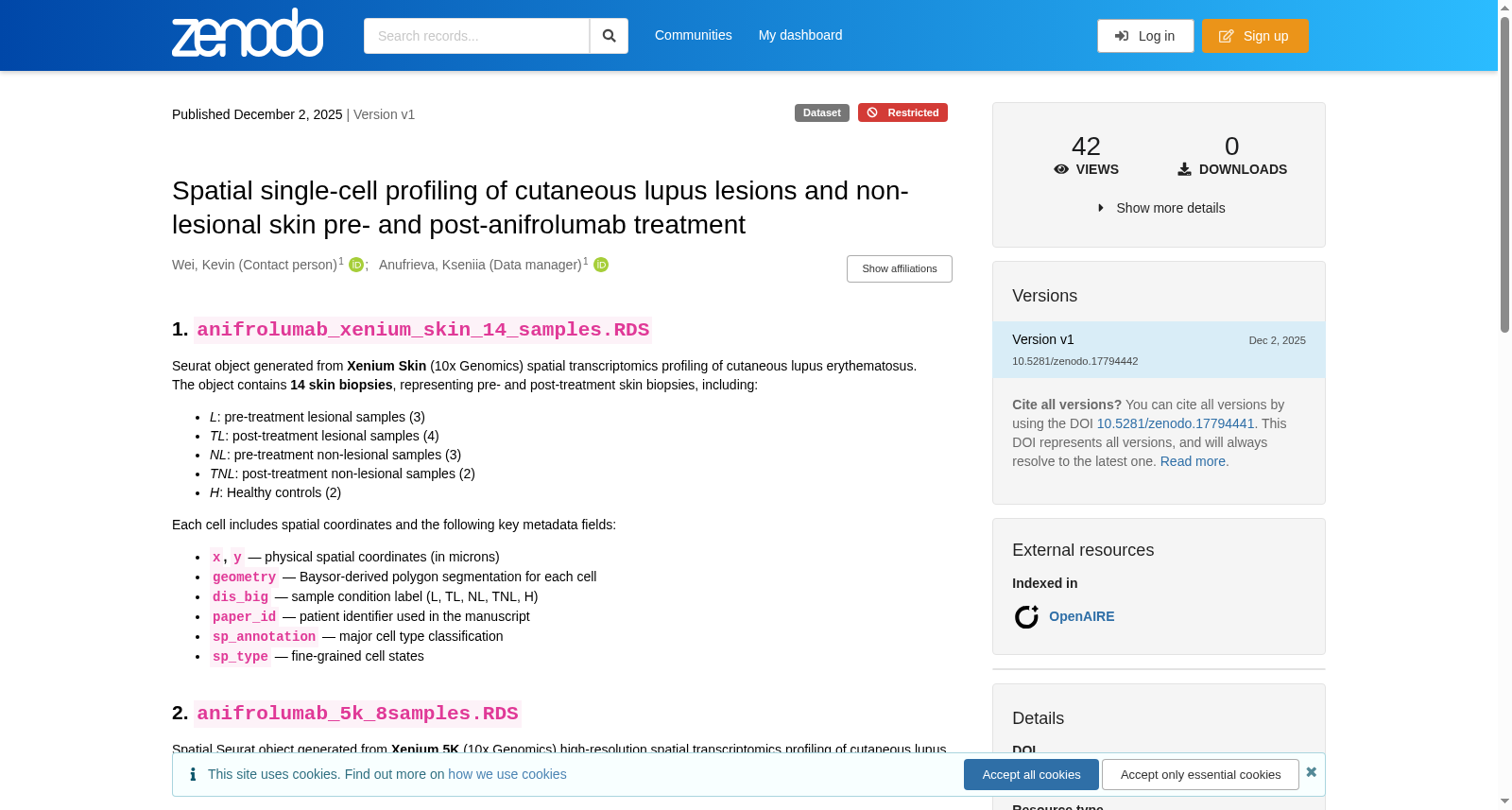Click the OpenAIRE logo icon

(x=1026, y=616)
